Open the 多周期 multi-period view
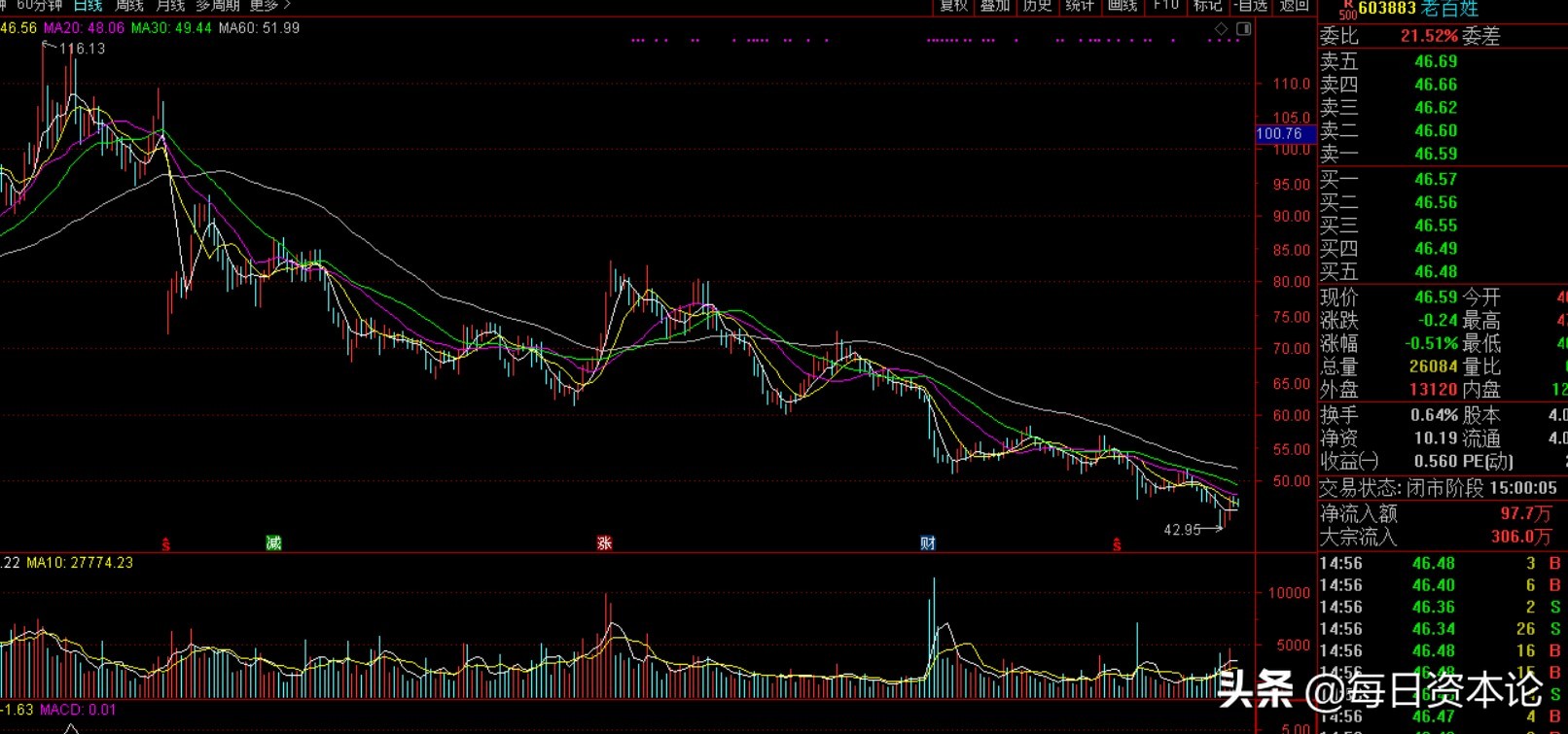1568x734 pixels. point(217,6)
